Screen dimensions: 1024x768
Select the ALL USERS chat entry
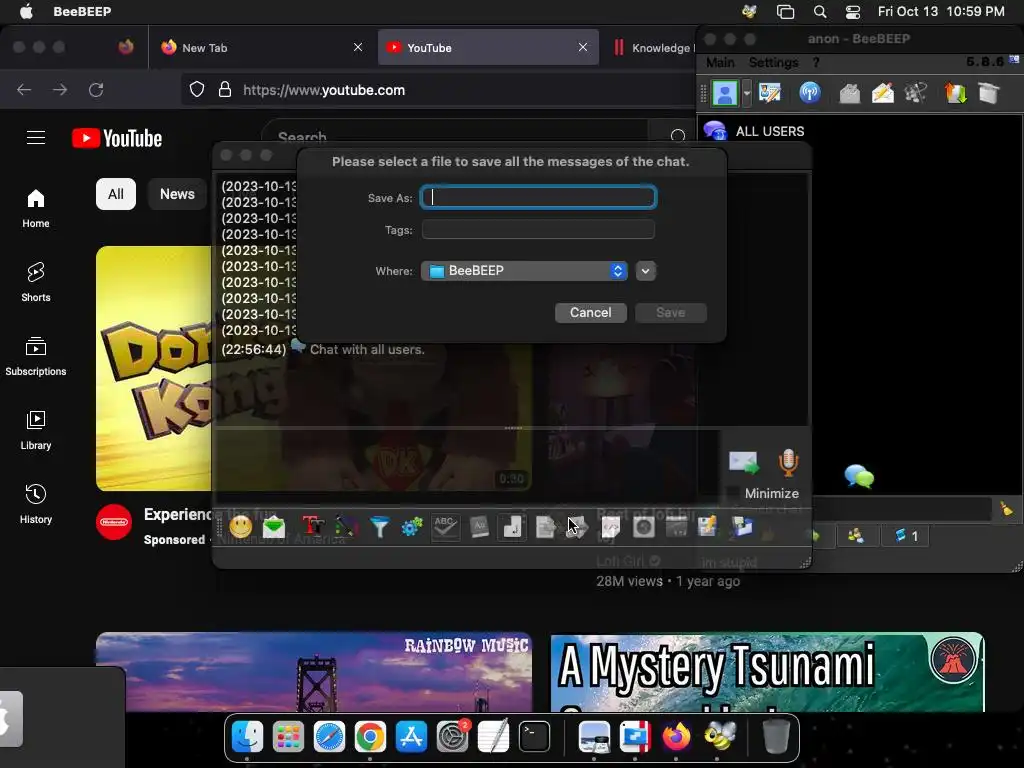click(x=770, y=131)
